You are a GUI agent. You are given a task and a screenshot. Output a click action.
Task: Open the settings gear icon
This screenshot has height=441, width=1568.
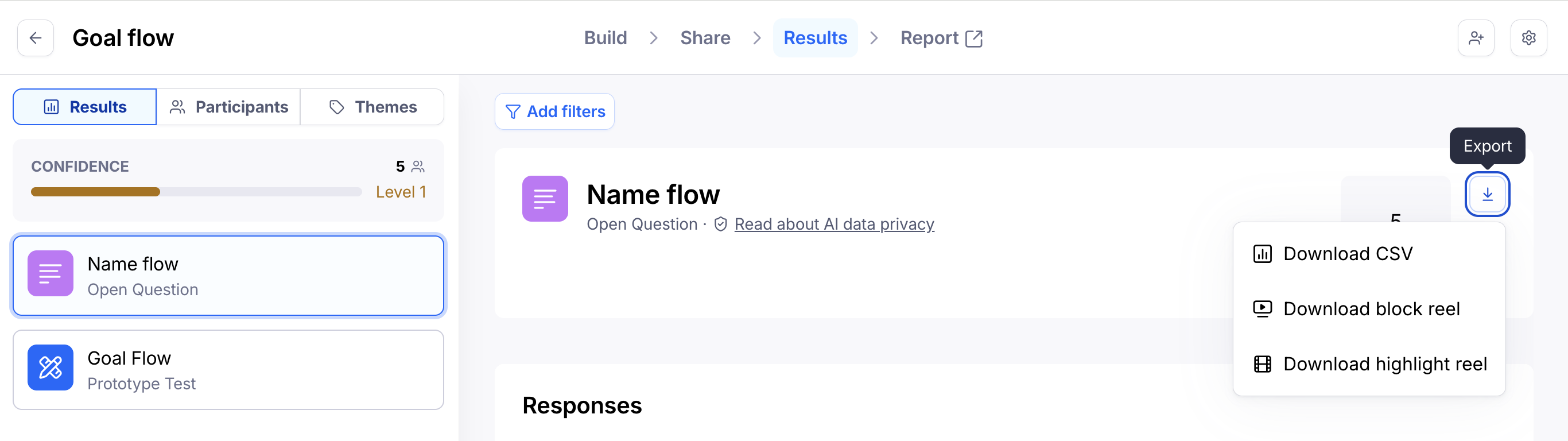[x=1528, y=38]
